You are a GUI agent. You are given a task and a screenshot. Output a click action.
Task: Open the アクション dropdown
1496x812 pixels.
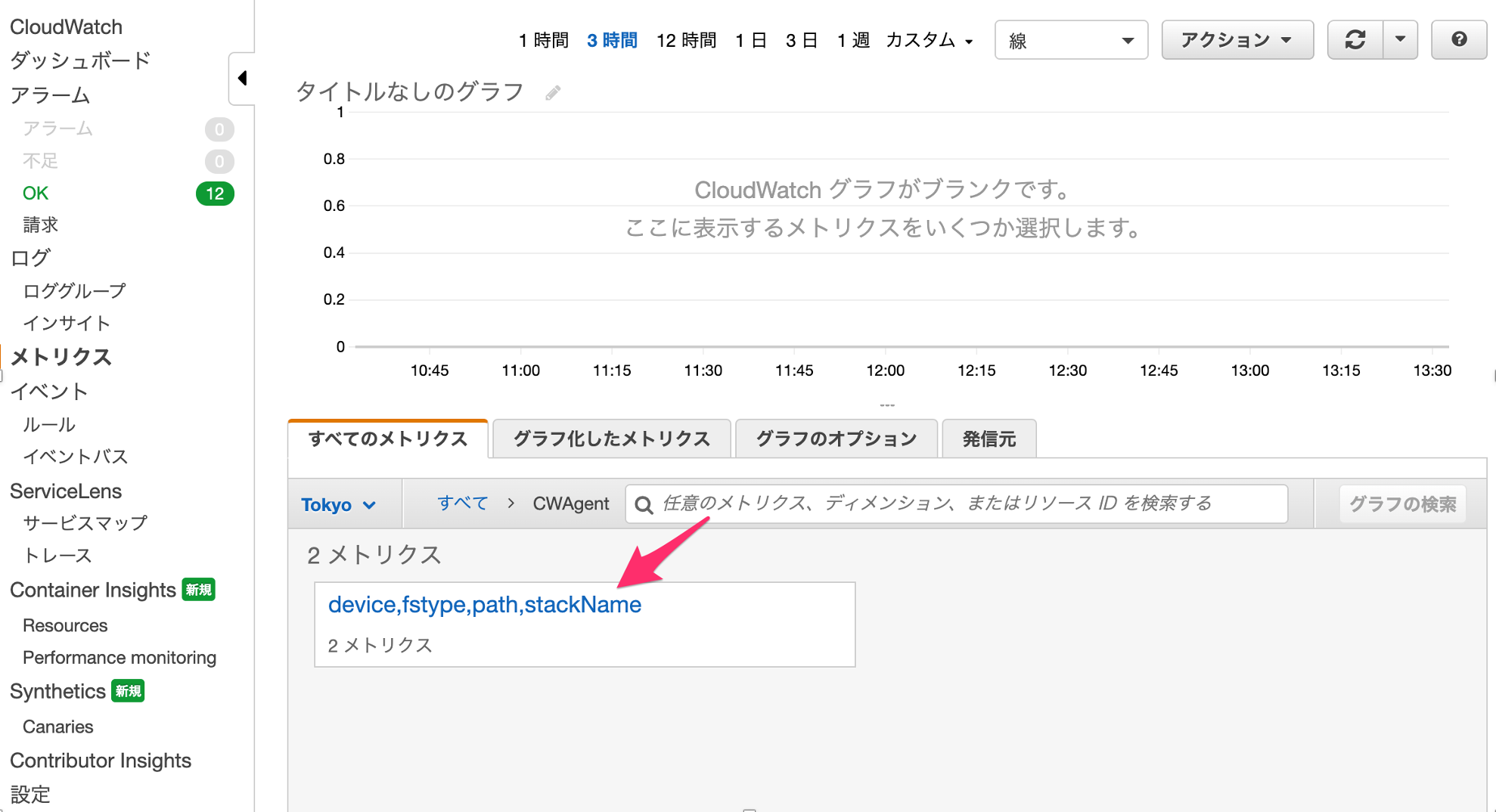pyautogui.click(x=1237, y=39)
